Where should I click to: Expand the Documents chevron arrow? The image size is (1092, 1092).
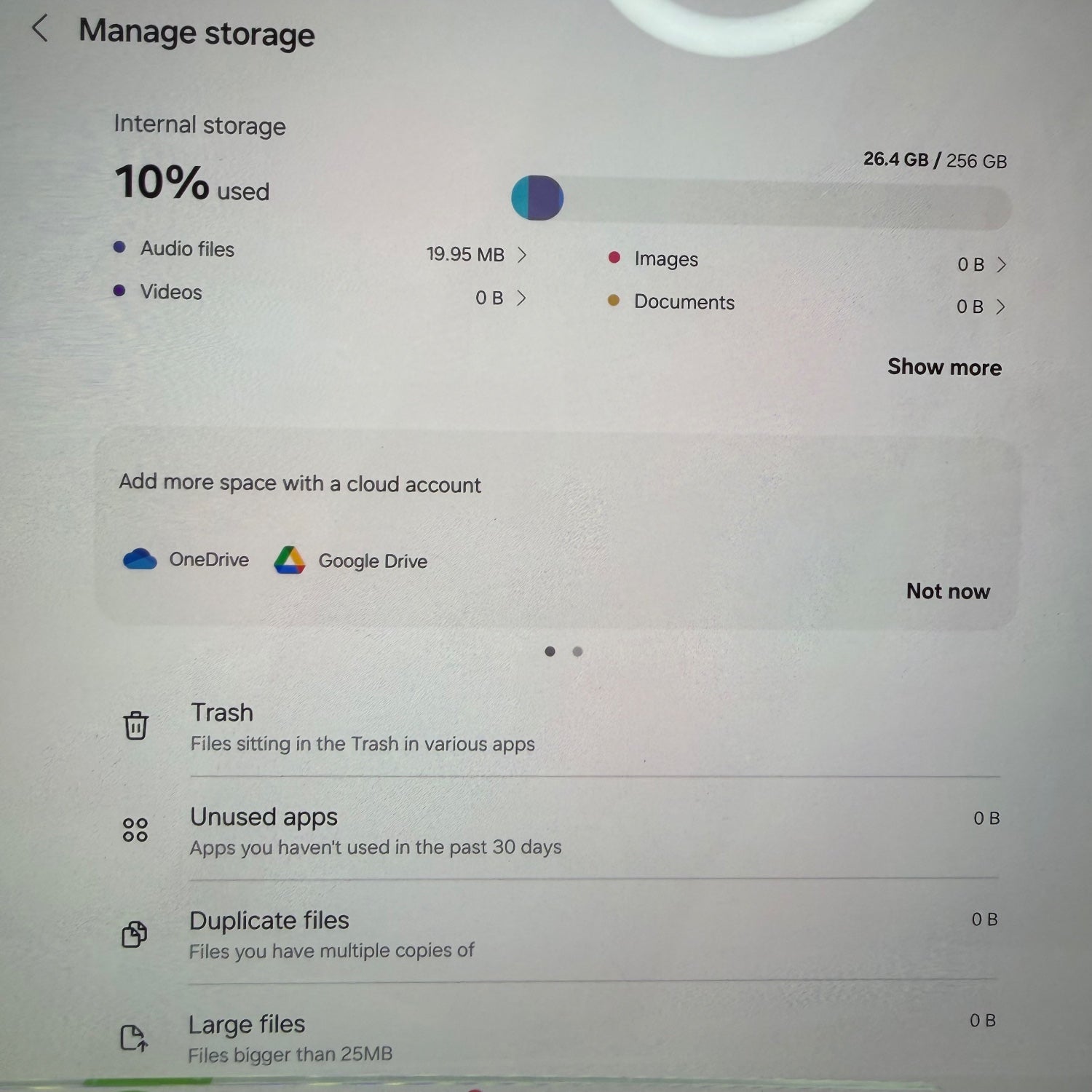click(x=1000, y=306)
